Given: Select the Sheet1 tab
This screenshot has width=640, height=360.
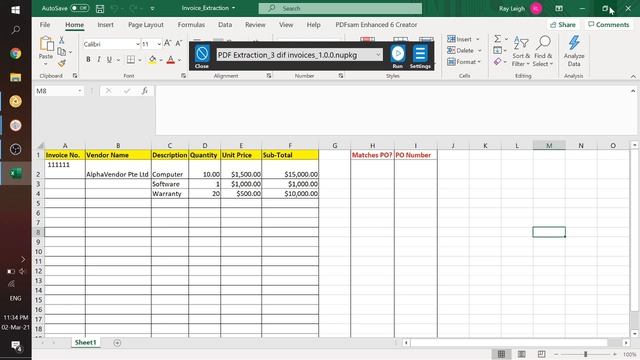Looking at the screenshot, I should coord(85,342).
